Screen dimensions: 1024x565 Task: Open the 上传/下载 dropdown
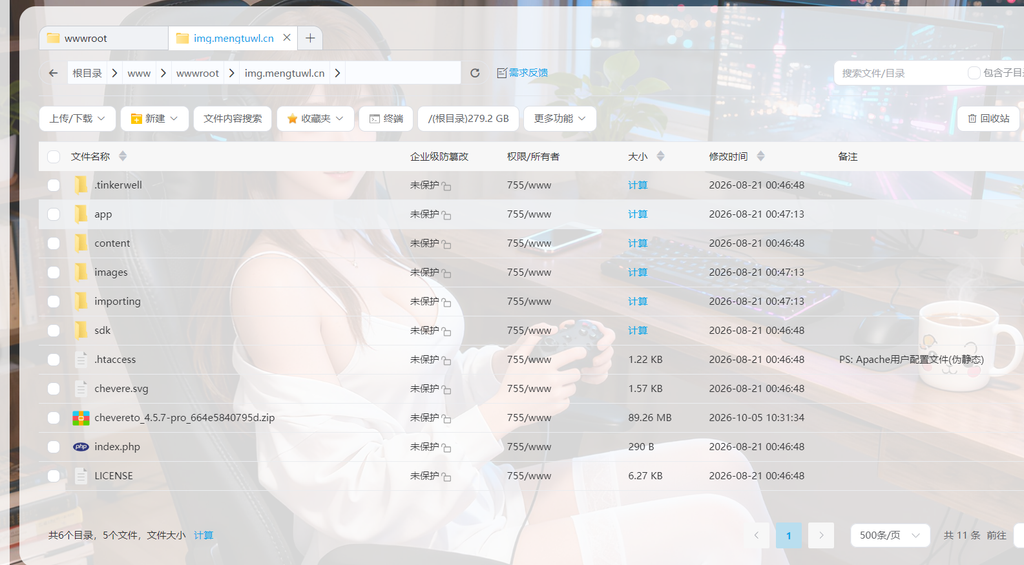77,118
